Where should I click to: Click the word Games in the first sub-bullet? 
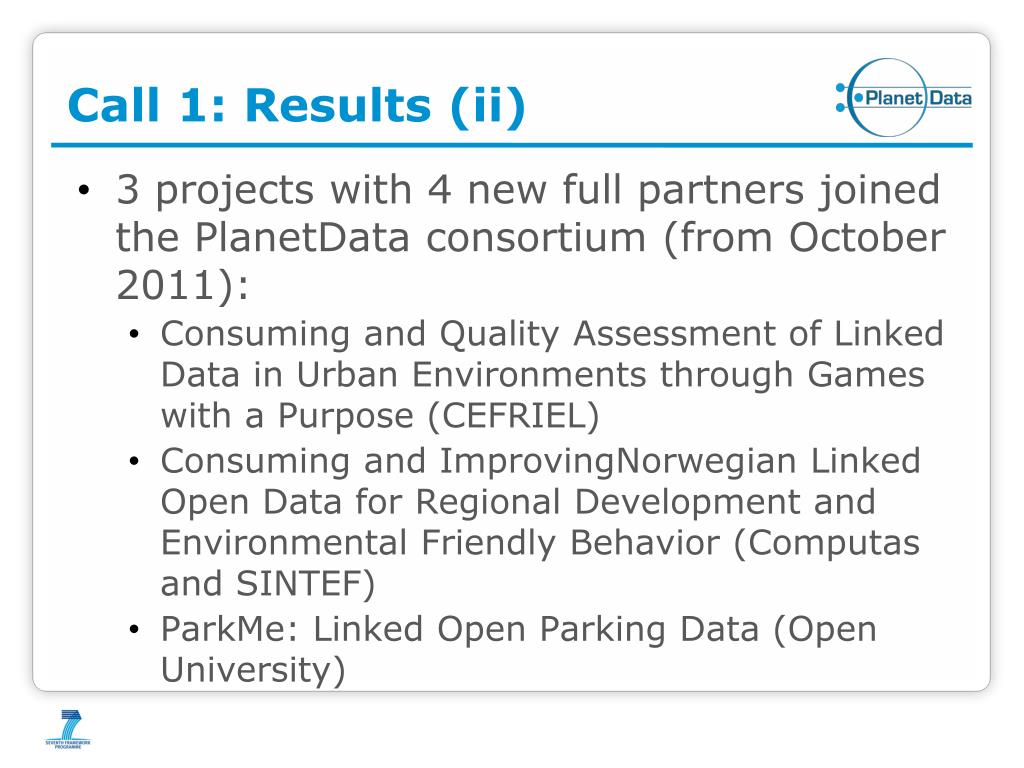tap(866, 375)
